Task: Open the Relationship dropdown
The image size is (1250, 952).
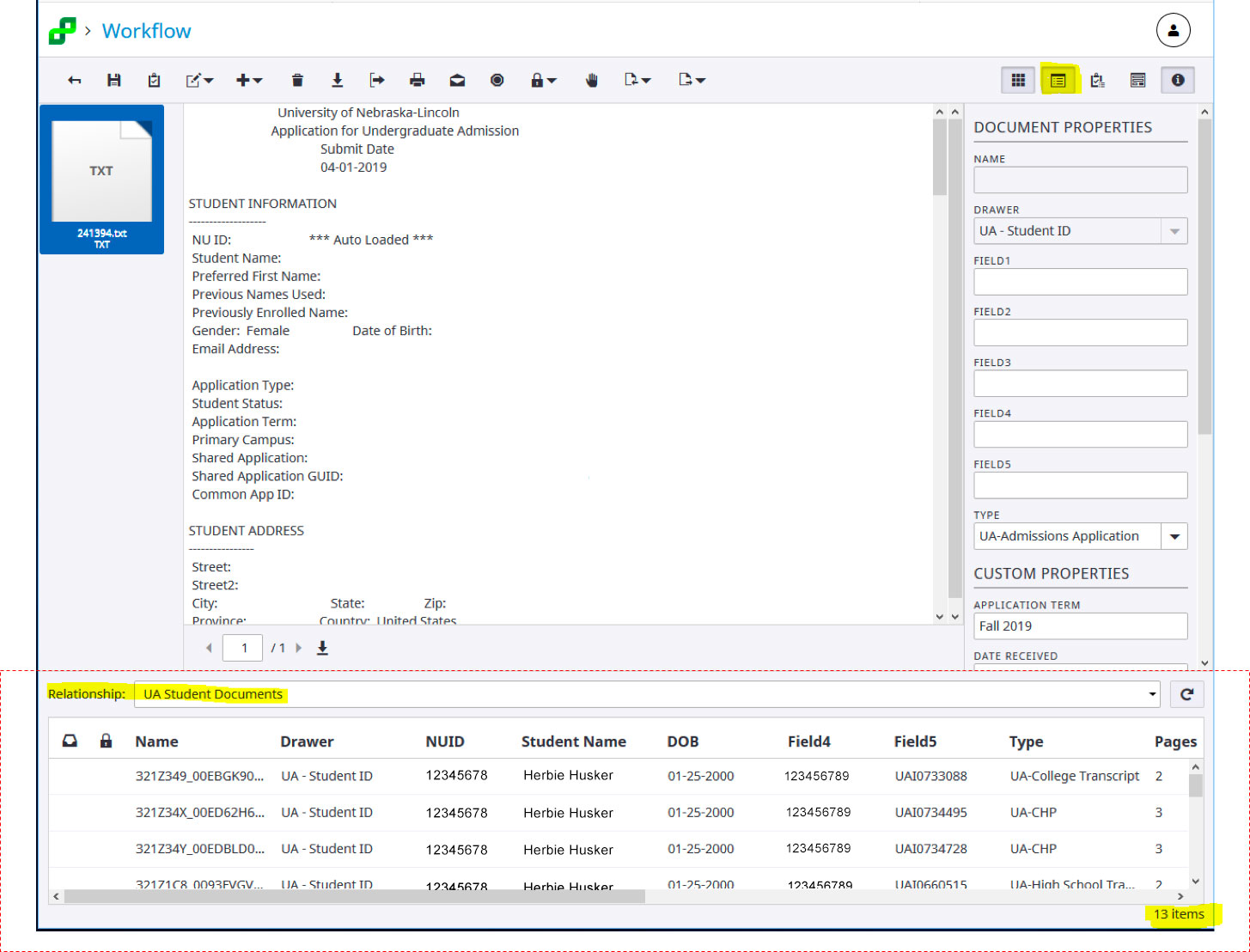Action: pyautogui.click(x=647, y=694)
